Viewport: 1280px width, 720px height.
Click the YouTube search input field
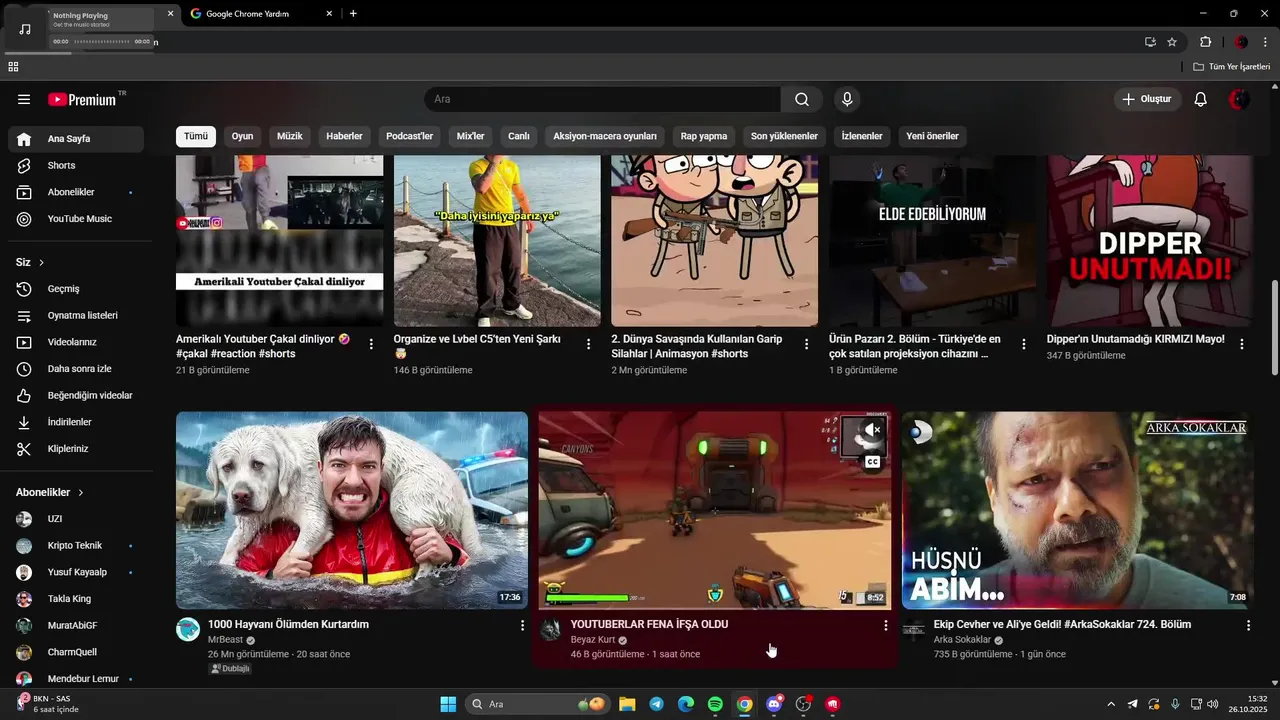click(x=602, y=99)
